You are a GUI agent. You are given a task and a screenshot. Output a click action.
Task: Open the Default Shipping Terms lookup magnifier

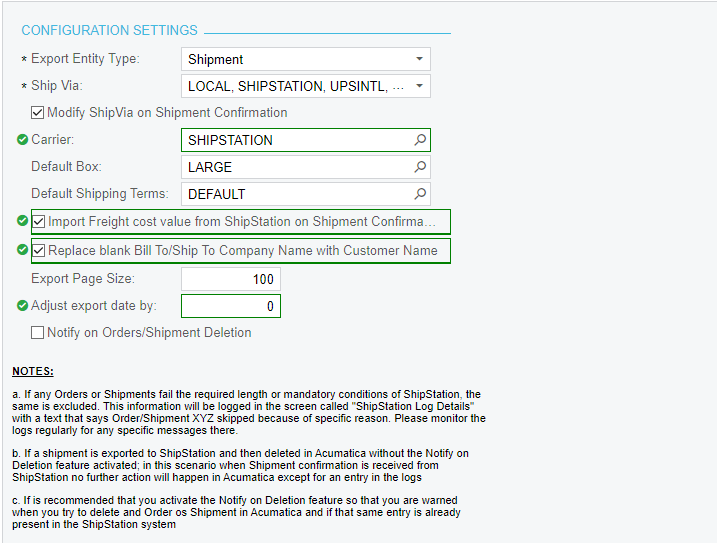click(x=420, y=194)
